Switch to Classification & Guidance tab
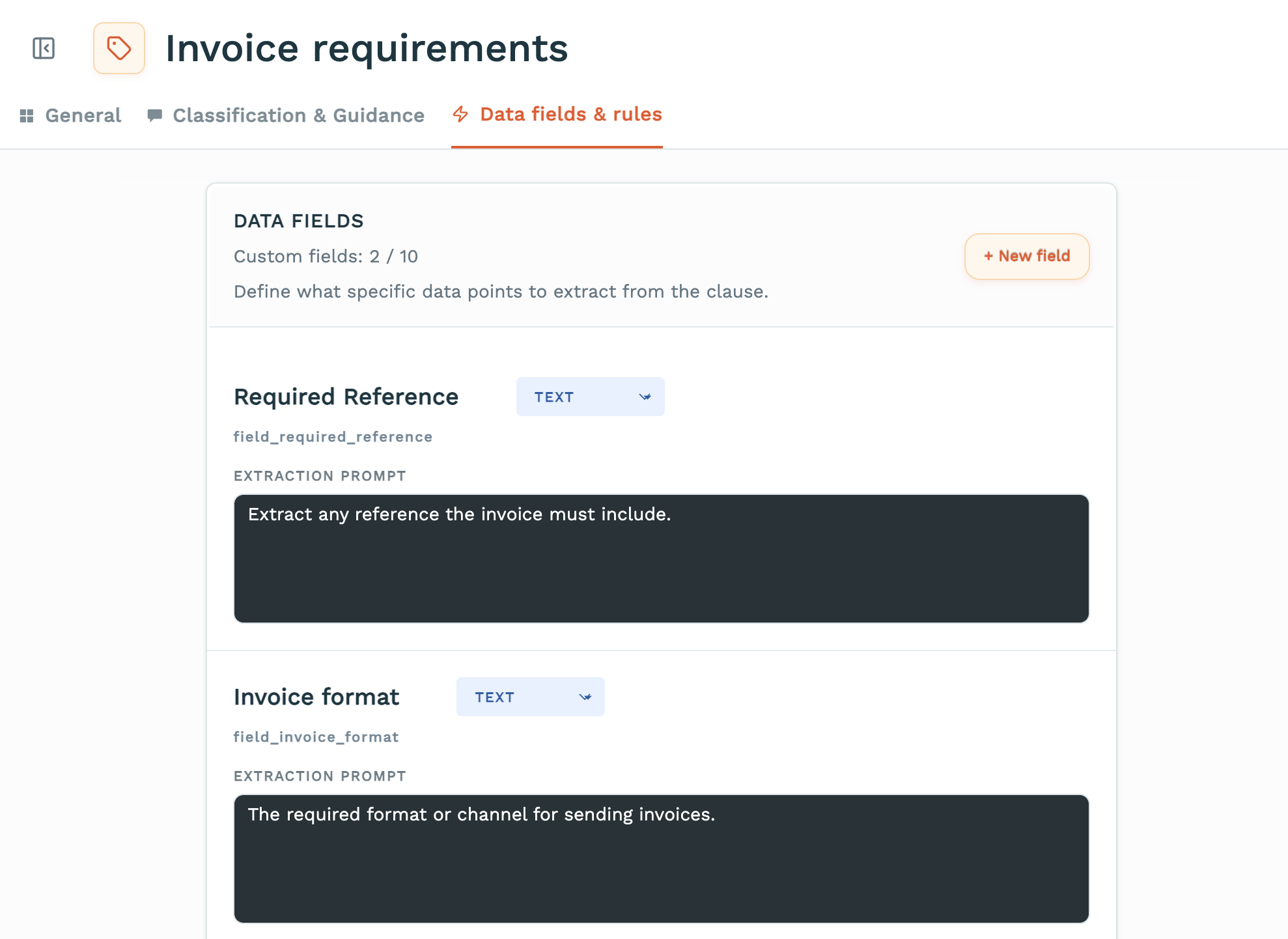Viewport: 1288px width, 939px height. pyautogui.click(x=286, y=115)
